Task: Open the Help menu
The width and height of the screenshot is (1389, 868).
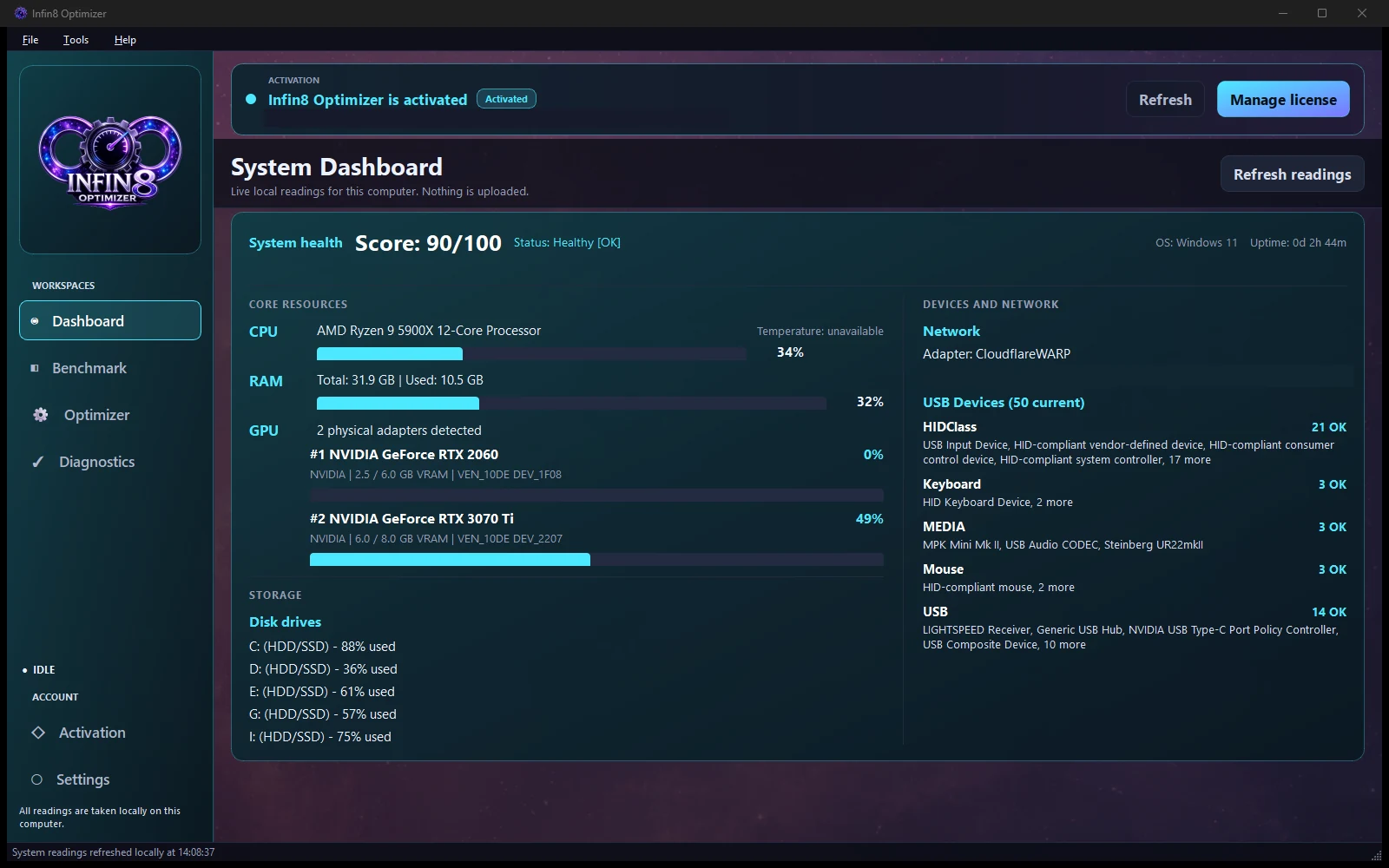Action: pyautogui.click(x=125, y=39)
